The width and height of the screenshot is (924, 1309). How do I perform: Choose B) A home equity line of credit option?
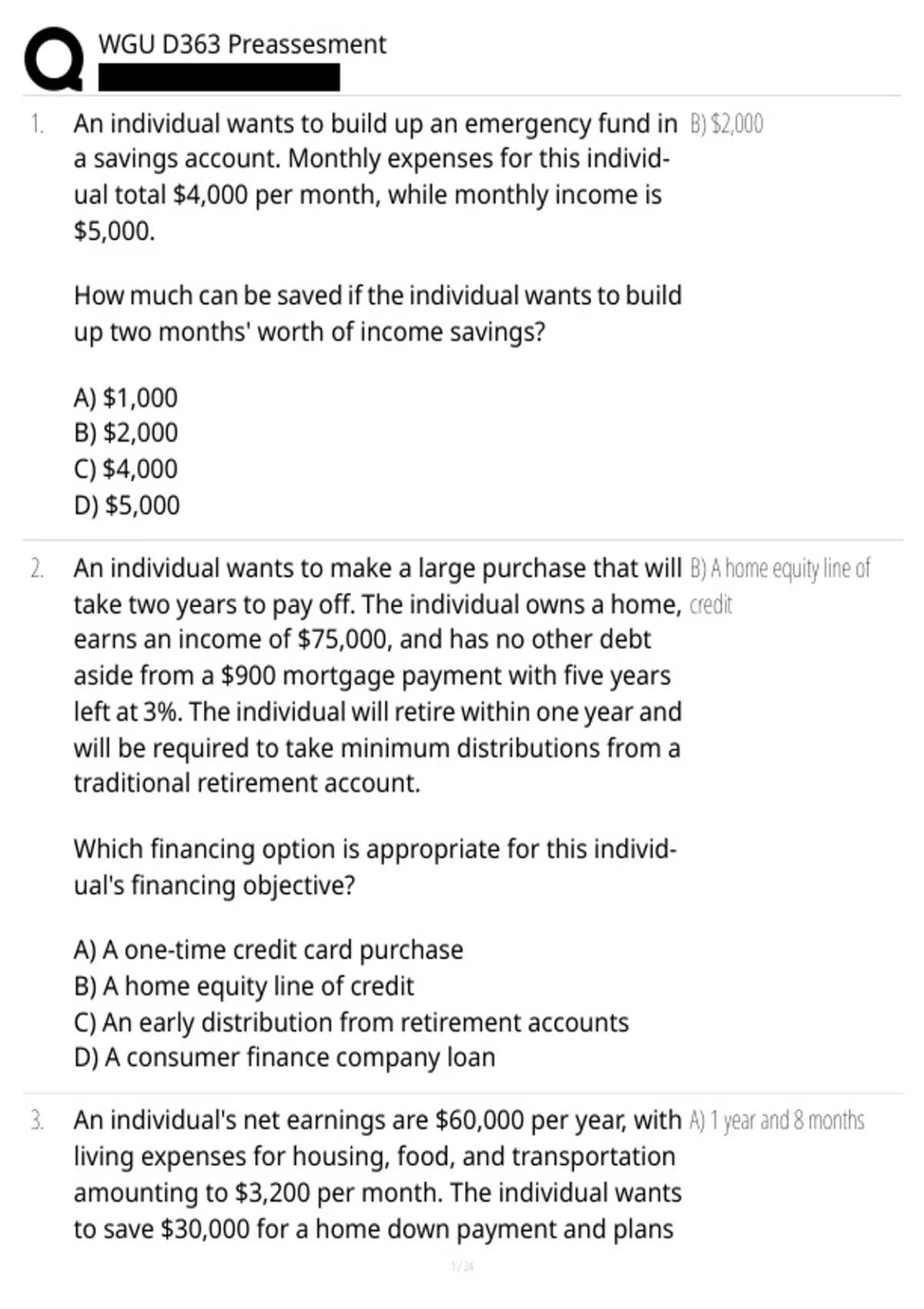click(x=244, y=986)
